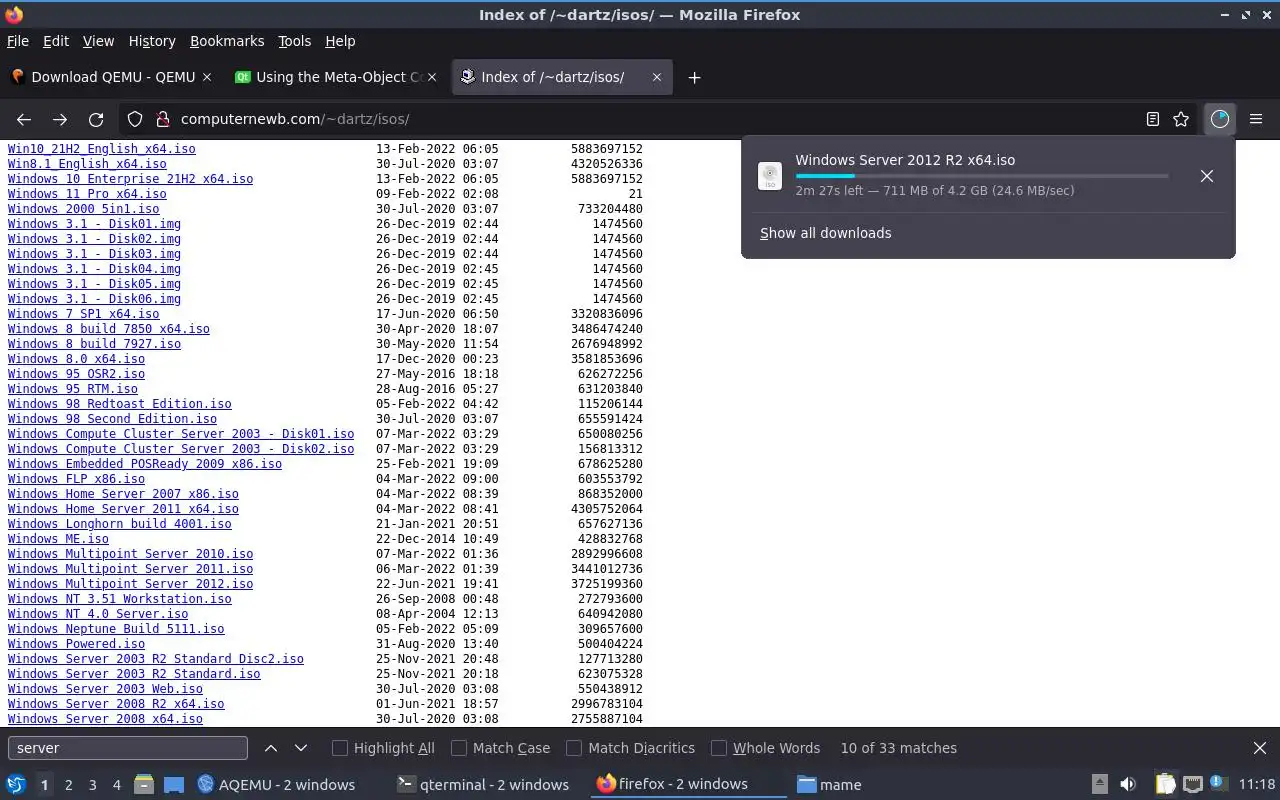The image size is (1280, 800).
Task: Open the taskbar start menu icon
Action: click(x=16, y=784)
